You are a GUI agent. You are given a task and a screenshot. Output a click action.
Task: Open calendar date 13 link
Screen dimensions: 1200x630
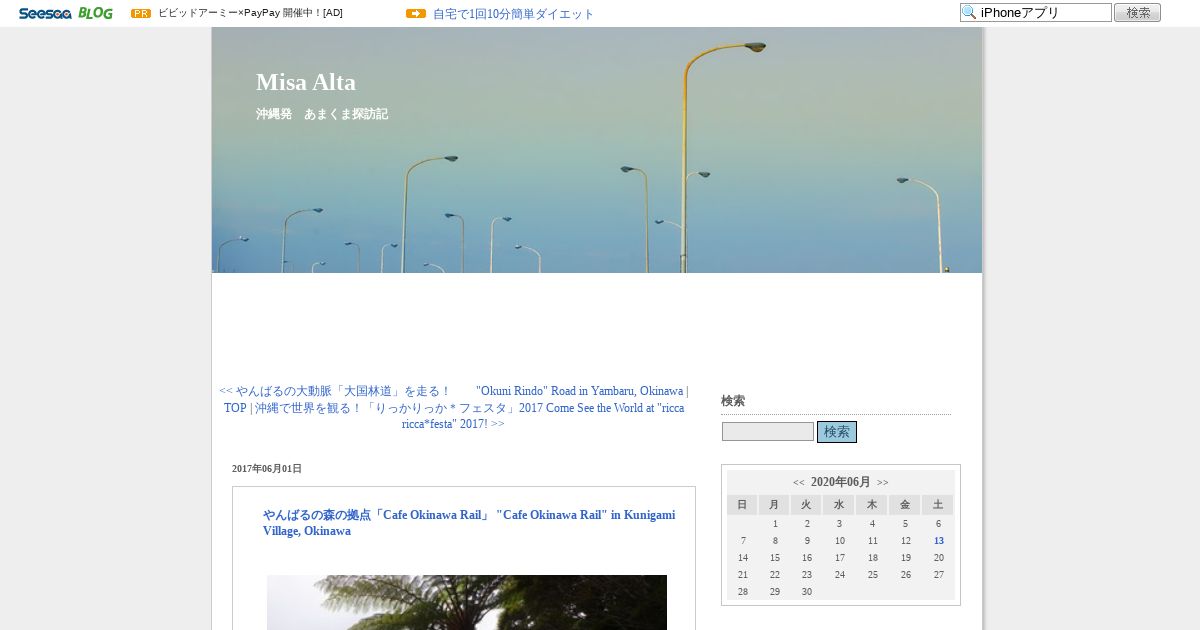(939, 541)
